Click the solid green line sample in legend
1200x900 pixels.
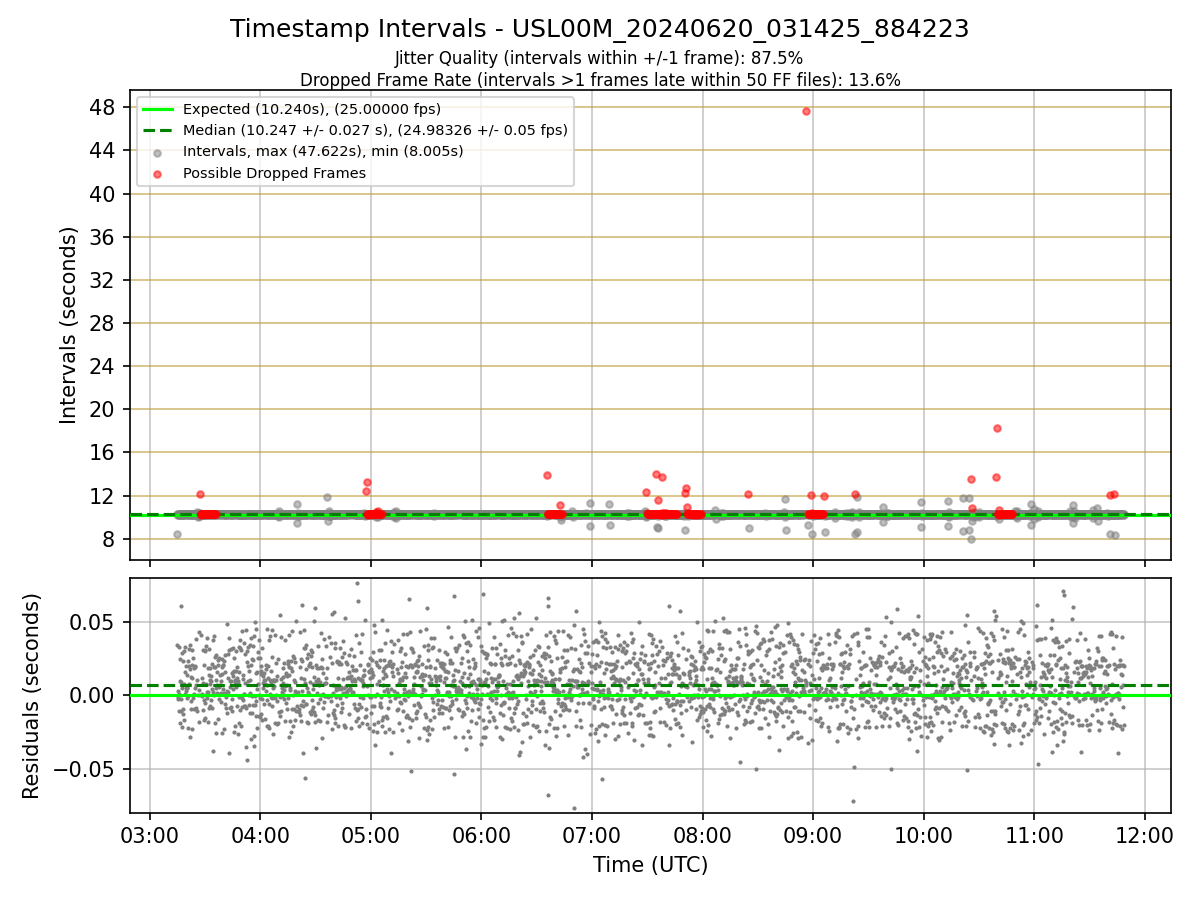tap(158, 109)
